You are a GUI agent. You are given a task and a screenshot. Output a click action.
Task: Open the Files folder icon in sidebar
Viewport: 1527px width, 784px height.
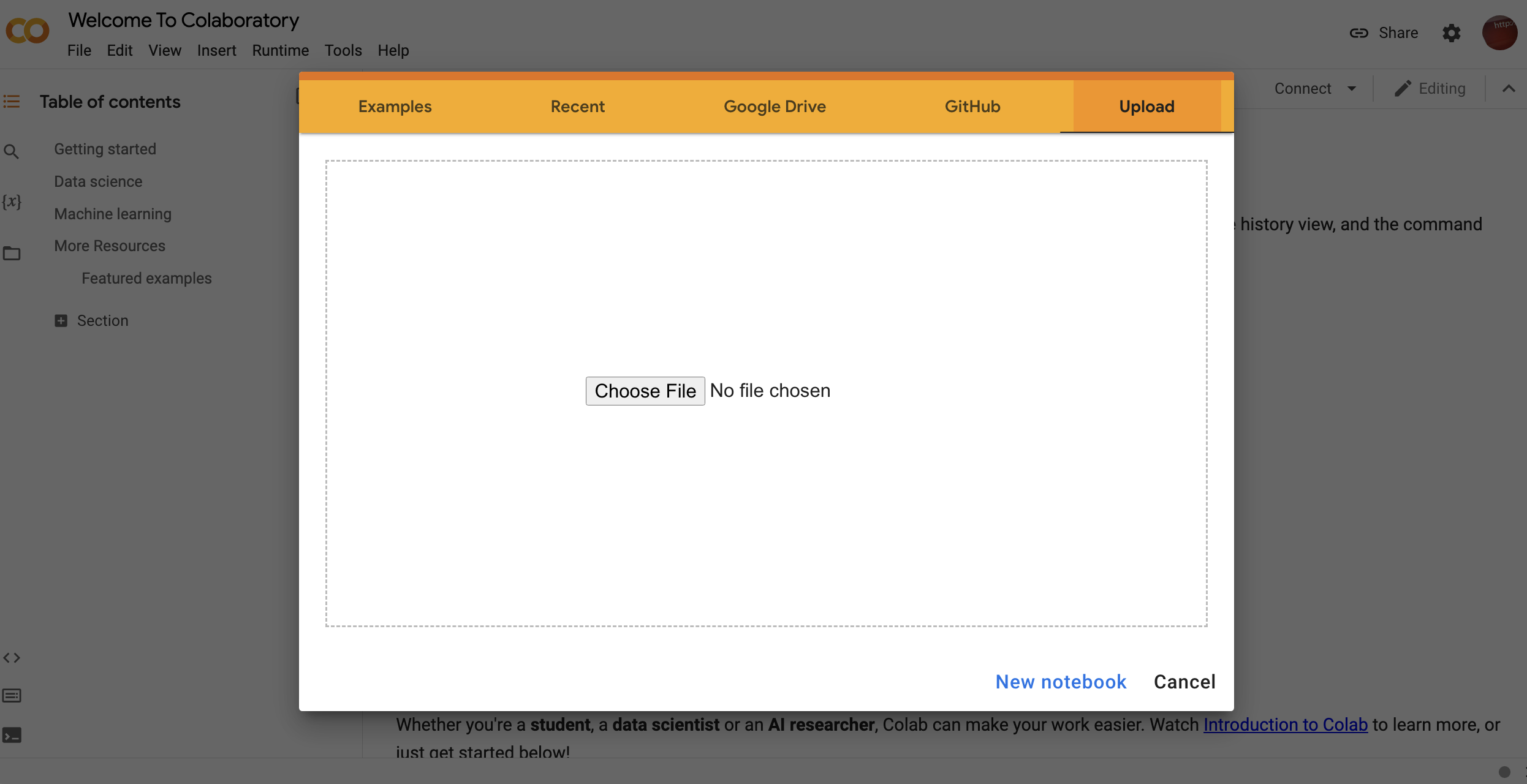pyautogui.click(x=12, y=253)
